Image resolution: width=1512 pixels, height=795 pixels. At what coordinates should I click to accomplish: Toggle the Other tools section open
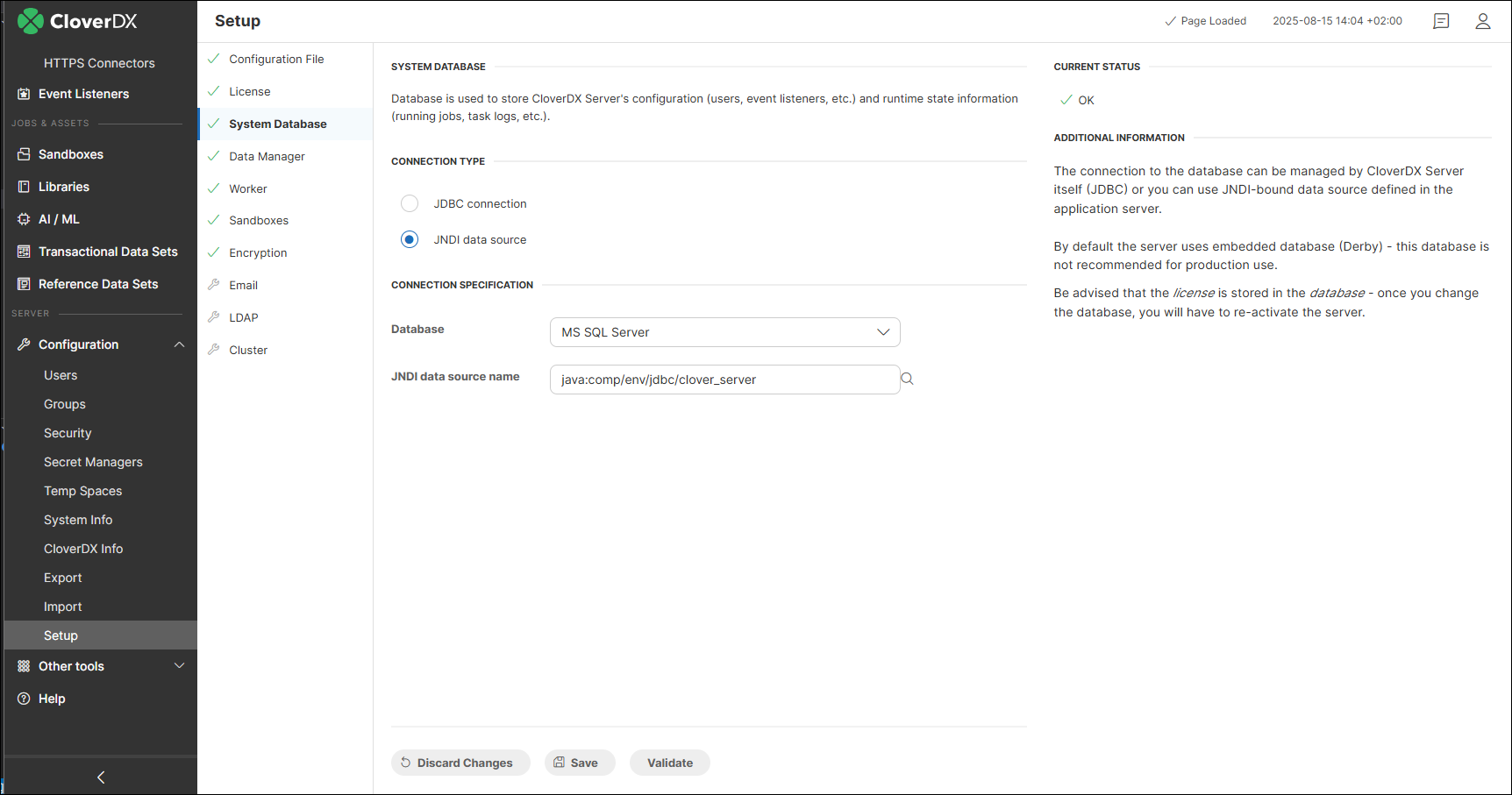[x=72, y=666]
